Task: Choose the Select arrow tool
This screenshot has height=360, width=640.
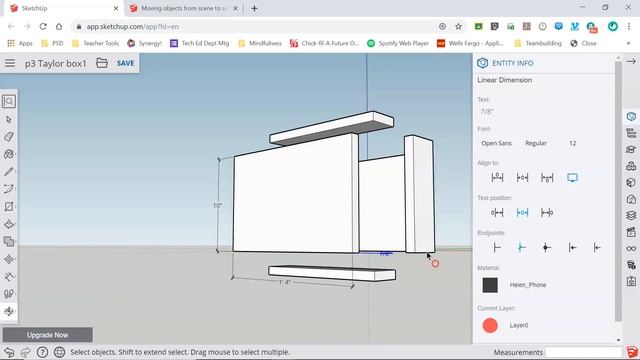Action: [9, 119]
